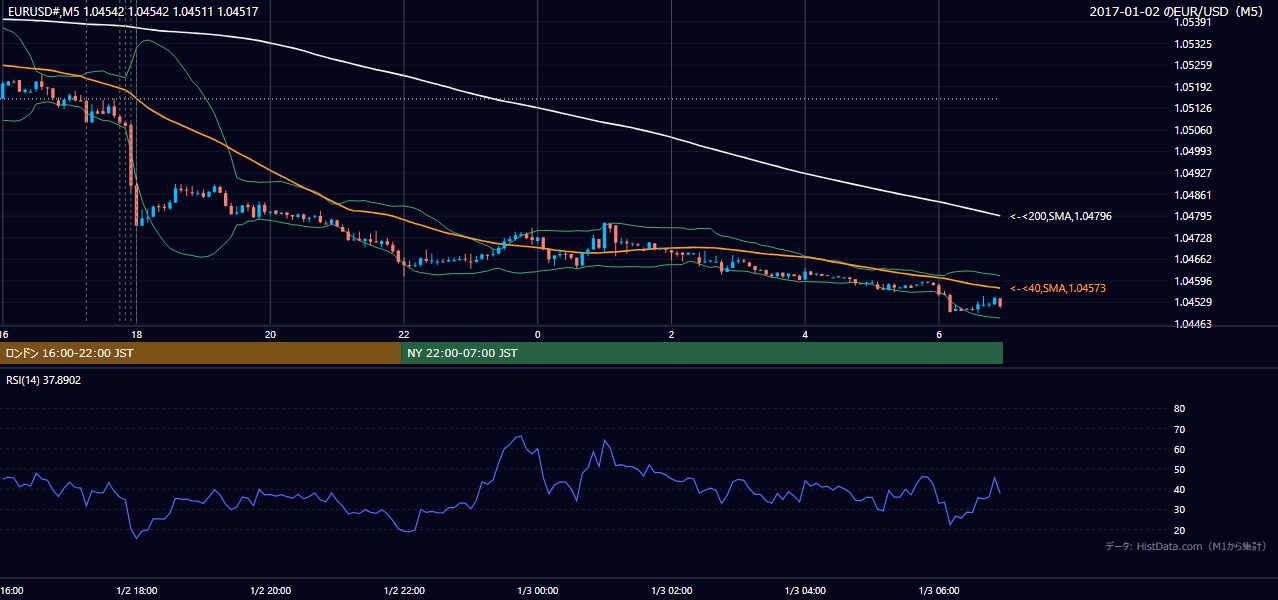This screenshot has width=1278, height=600.
Task: Click the RSI level 80 label
Action: [x=1179, y=409]
